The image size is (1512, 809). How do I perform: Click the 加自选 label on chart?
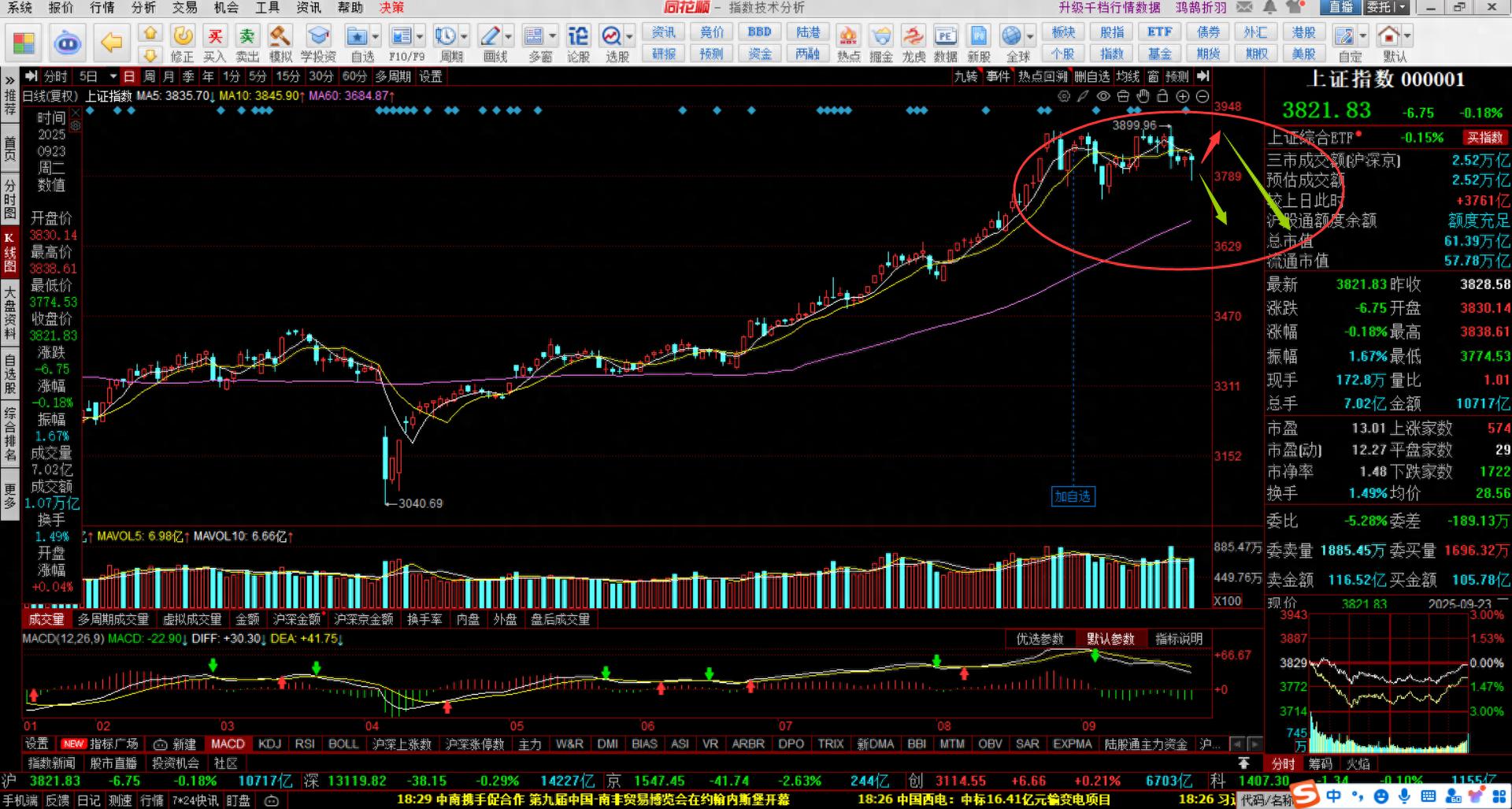pyautogui.click(x=1073, y=496)
